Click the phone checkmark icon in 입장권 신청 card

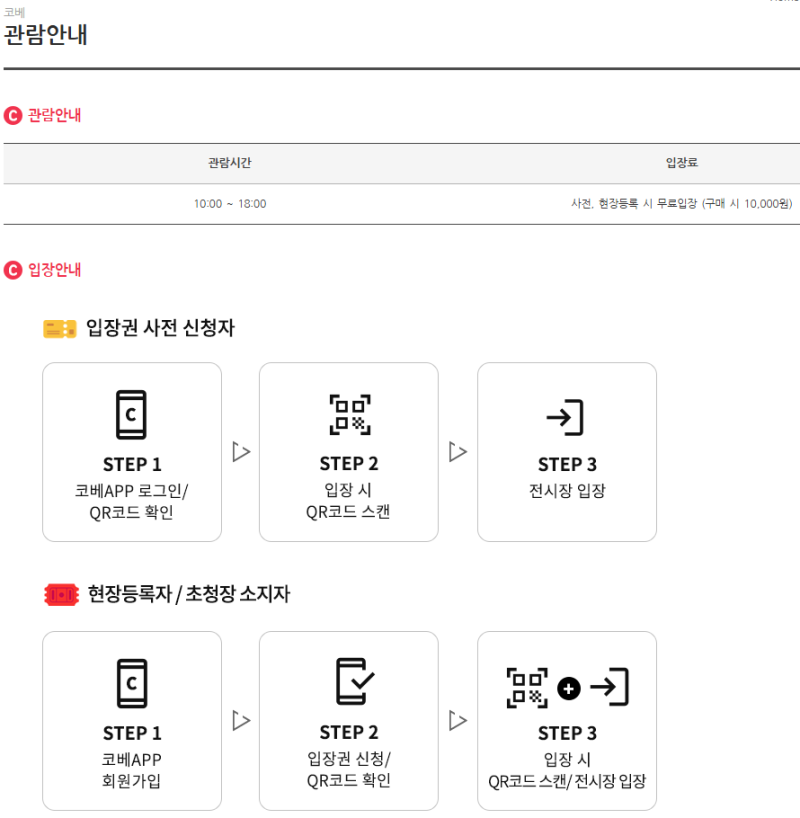(355, 681)
